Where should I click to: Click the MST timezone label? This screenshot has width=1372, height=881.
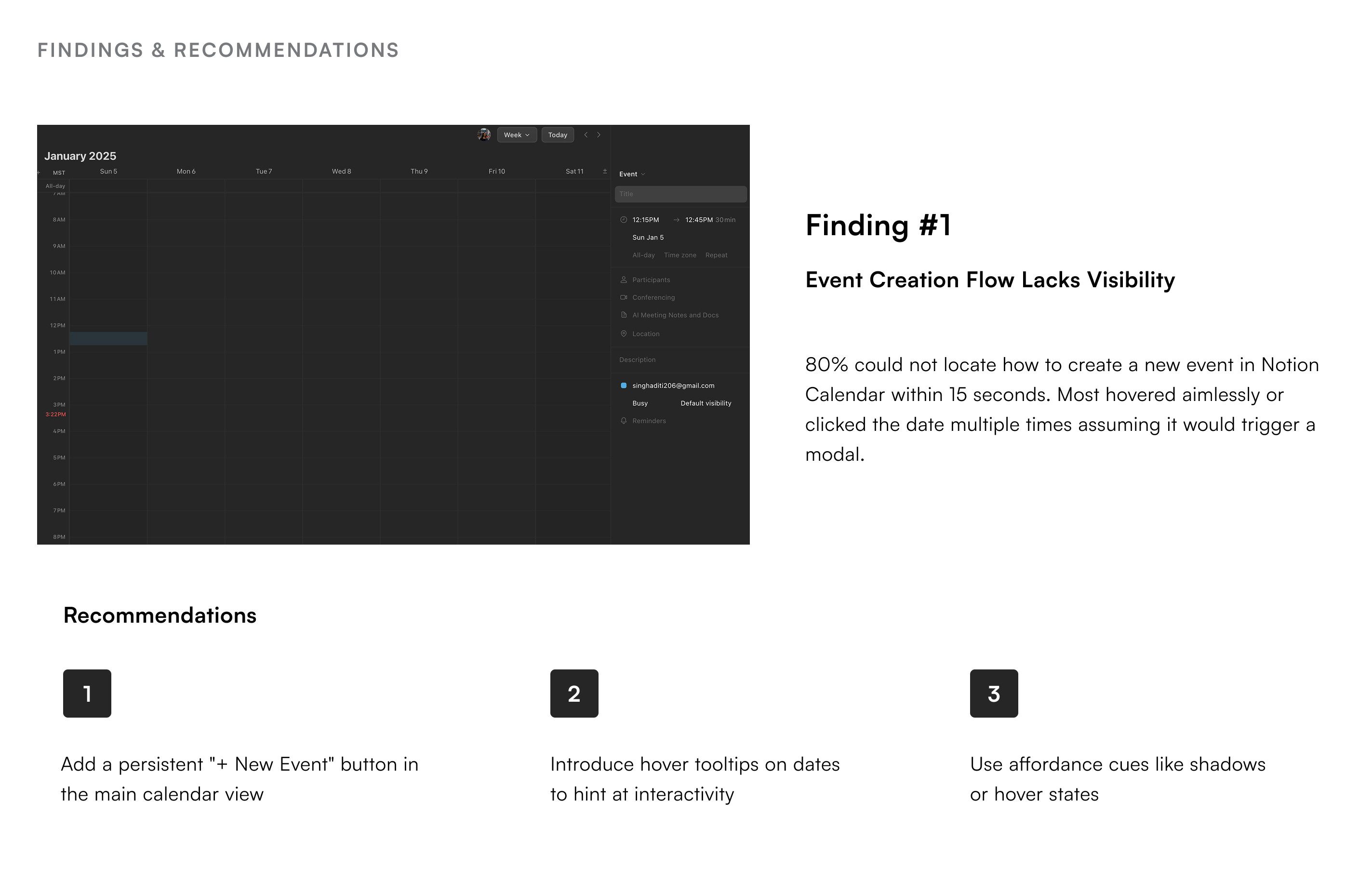coord(59,173)
